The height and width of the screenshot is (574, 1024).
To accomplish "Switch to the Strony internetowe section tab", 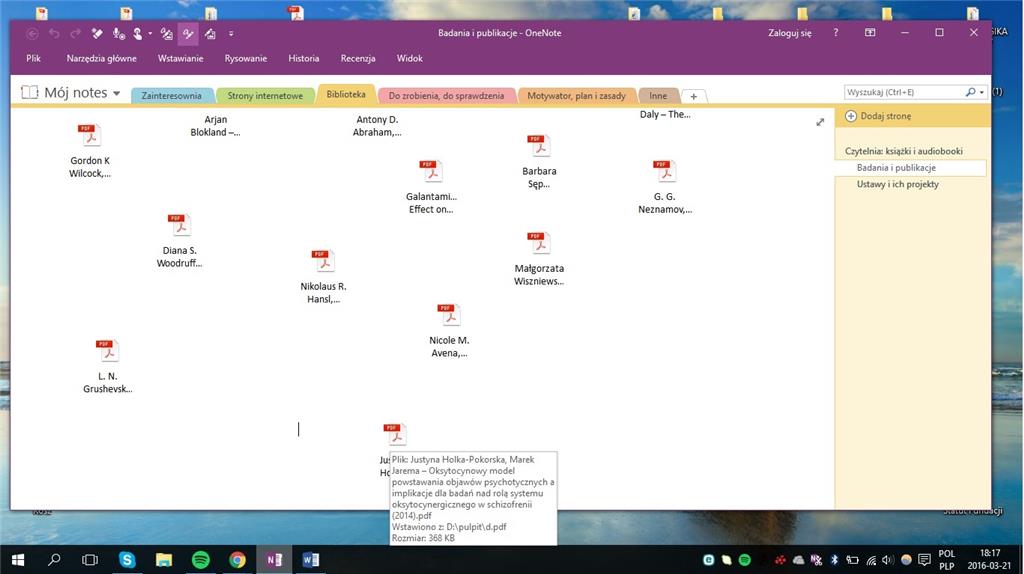I will pyautogui.click(x=265, y=95).
